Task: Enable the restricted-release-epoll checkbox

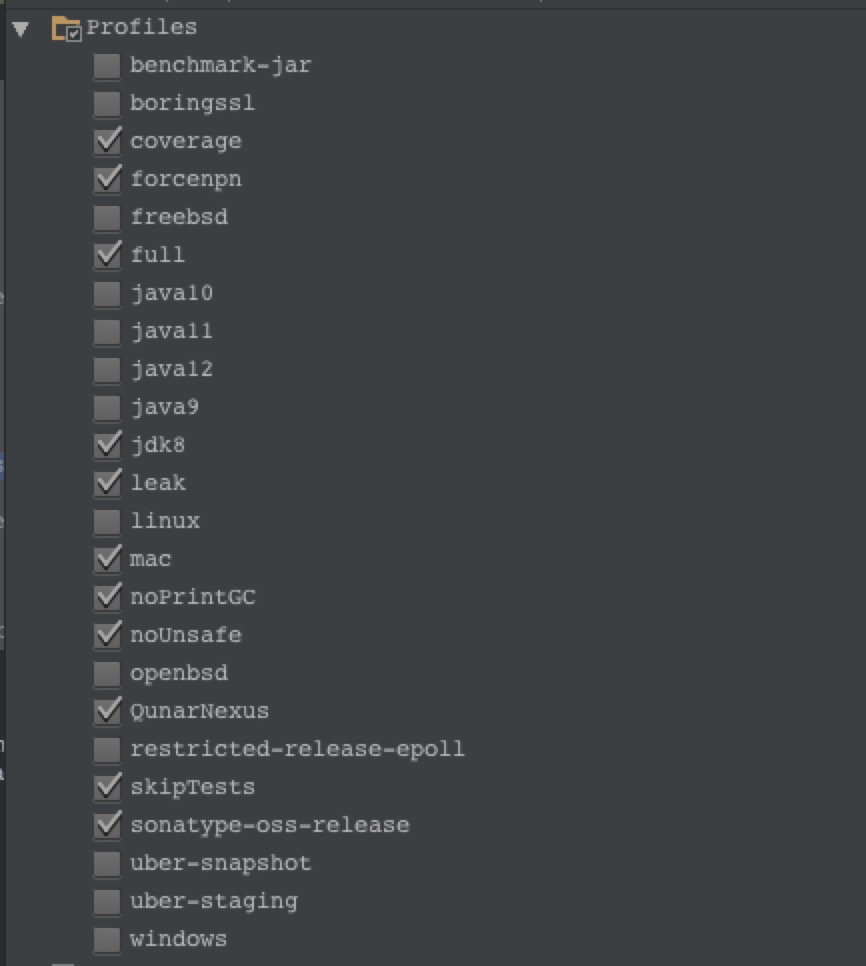Action: point(107,750)
